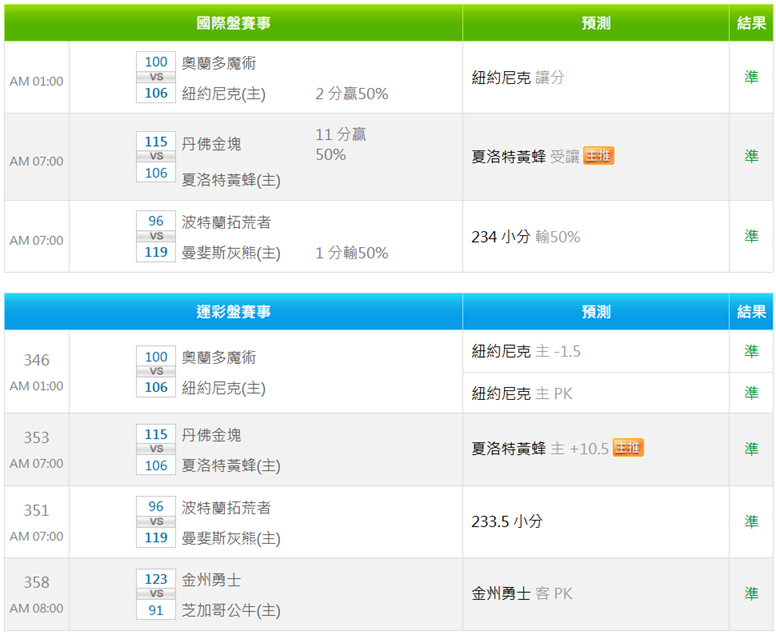Click score 96 in game 351 row
Viewport: 776px width, 635px height.
[156, 506]
